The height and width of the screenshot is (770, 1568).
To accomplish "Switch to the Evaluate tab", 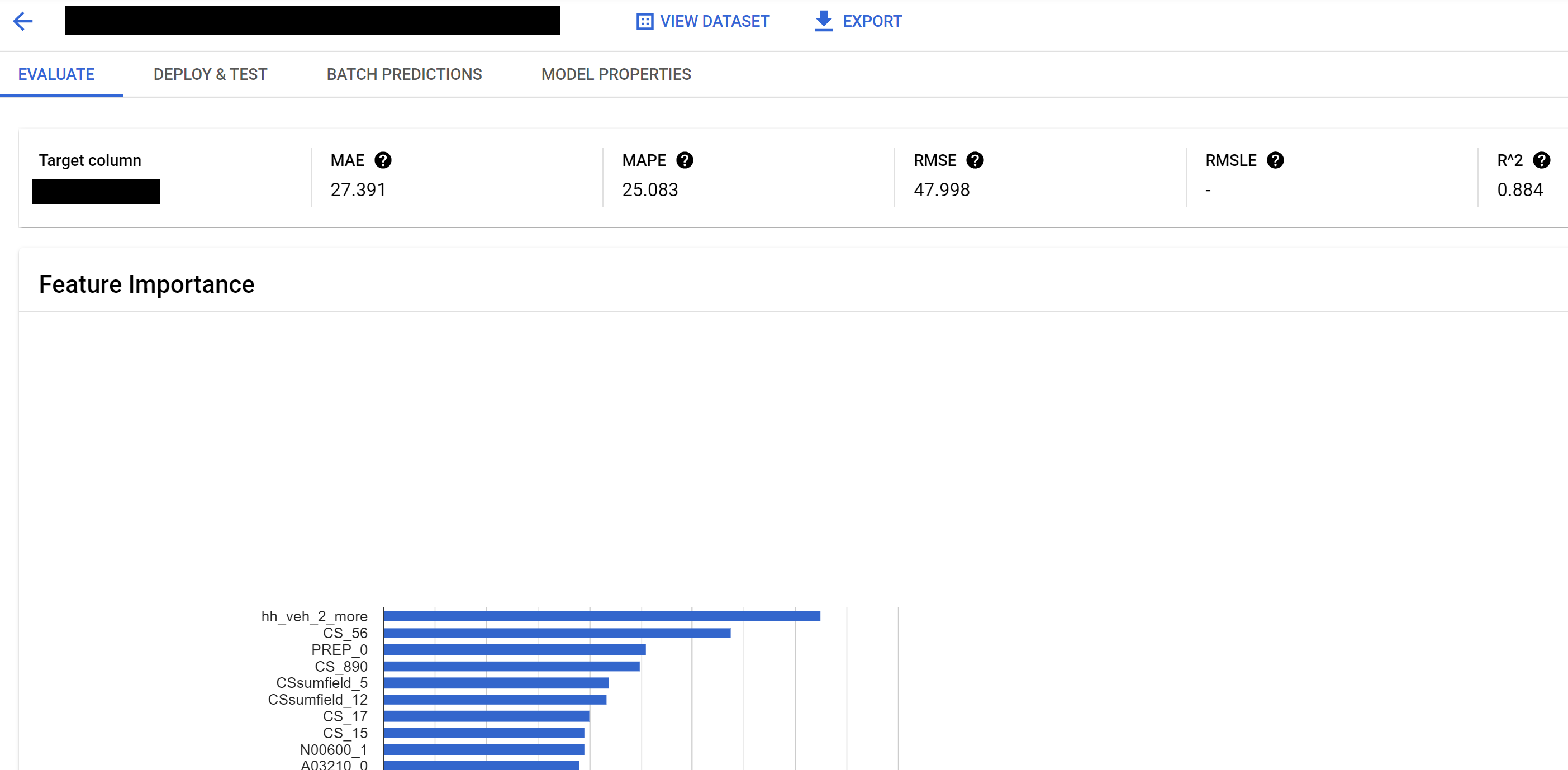I will tap(56, 74).
